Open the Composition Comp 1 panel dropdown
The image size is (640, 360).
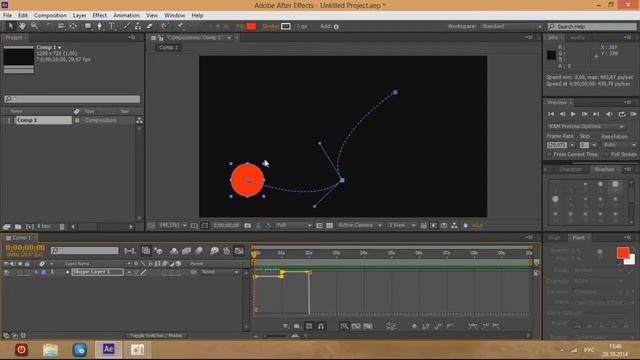229,38
